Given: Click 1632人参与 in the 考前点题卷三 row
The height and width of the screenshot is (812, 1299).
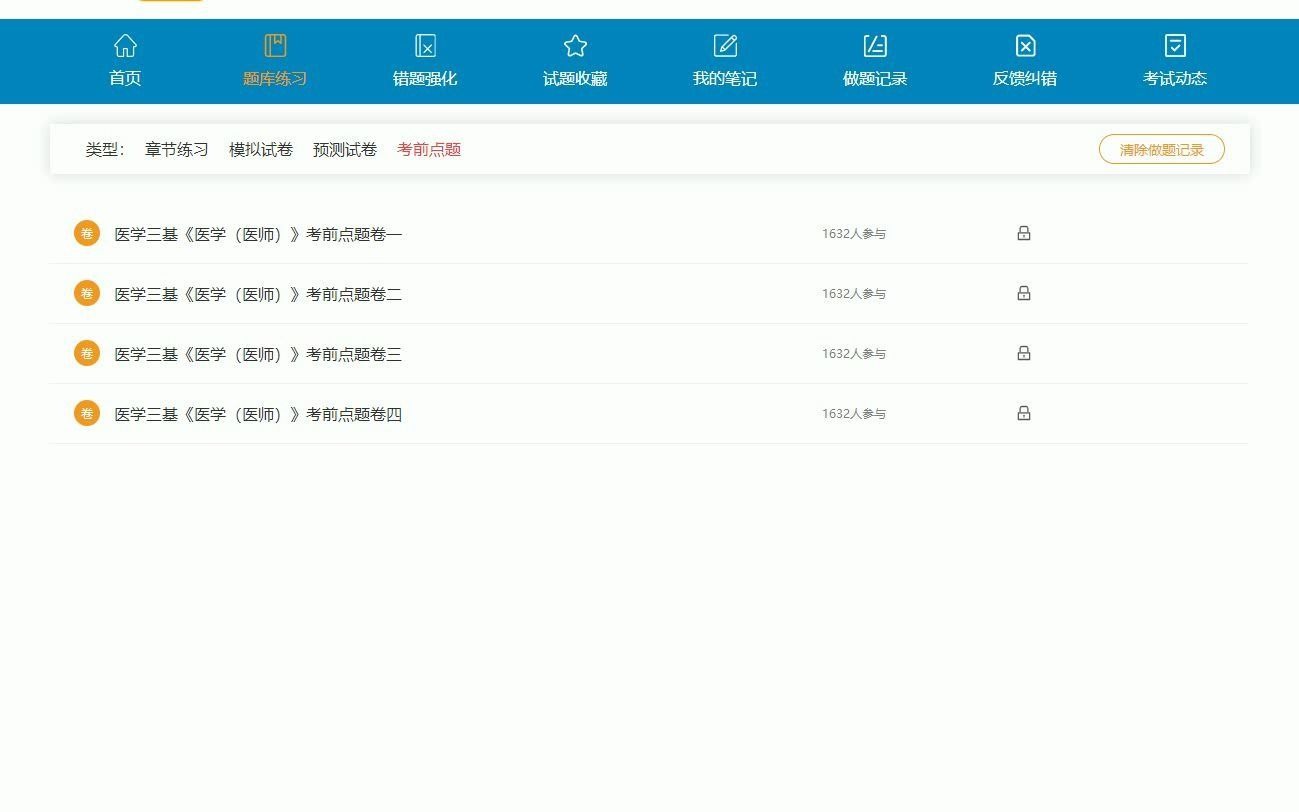Looking at the screenshot, I should pos(854,353).
